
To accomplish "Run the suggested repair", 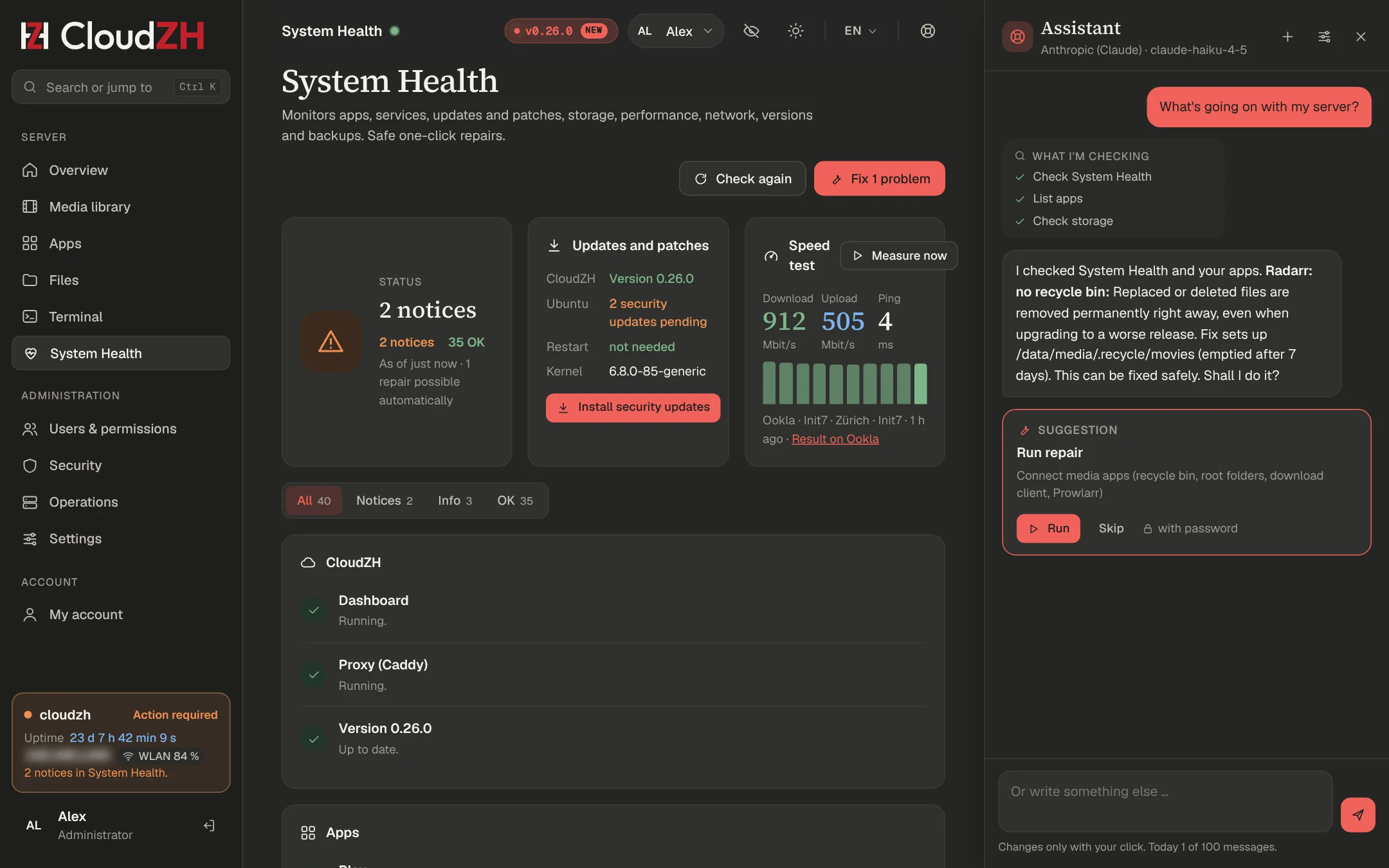I will 1048,529.
